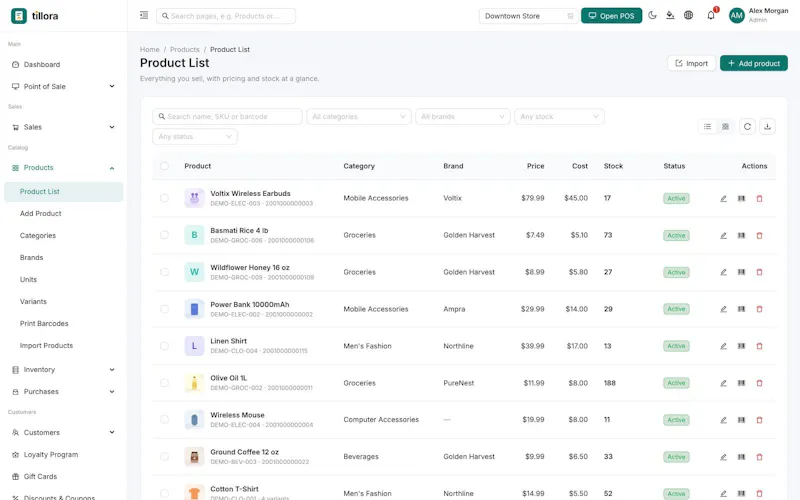Open the notifications bell
The width and height of the screenshot is (800, 500).
click(711, 15)
